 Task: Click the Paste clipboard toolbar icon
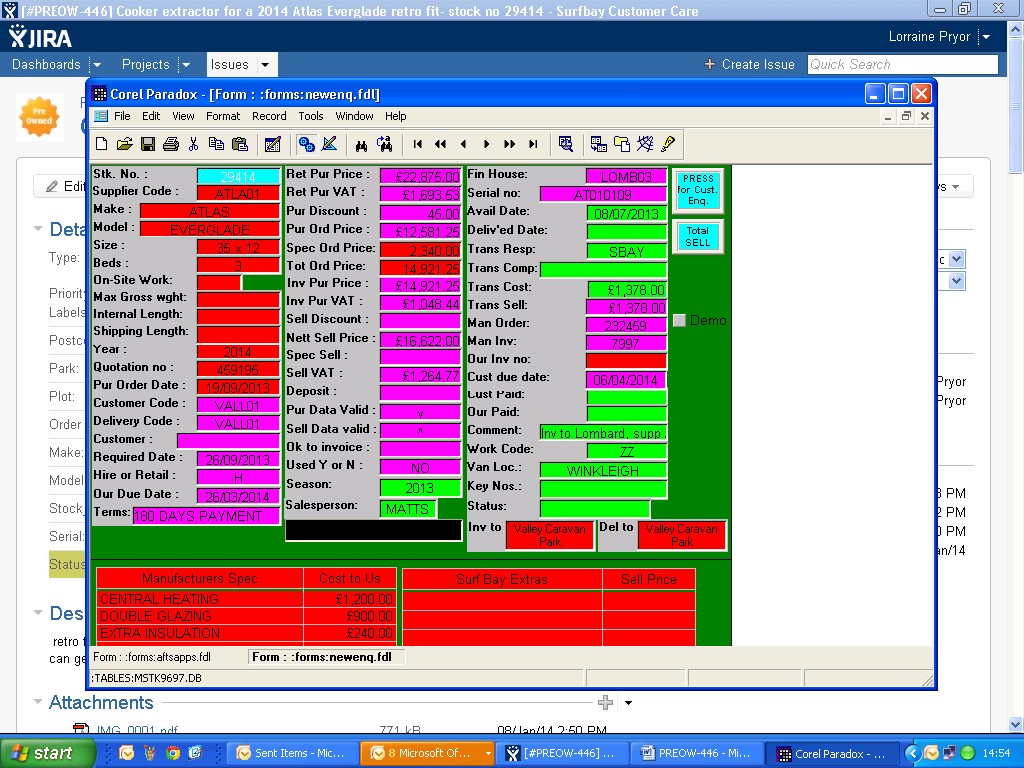pyautogui.click(x=239, y=144)
